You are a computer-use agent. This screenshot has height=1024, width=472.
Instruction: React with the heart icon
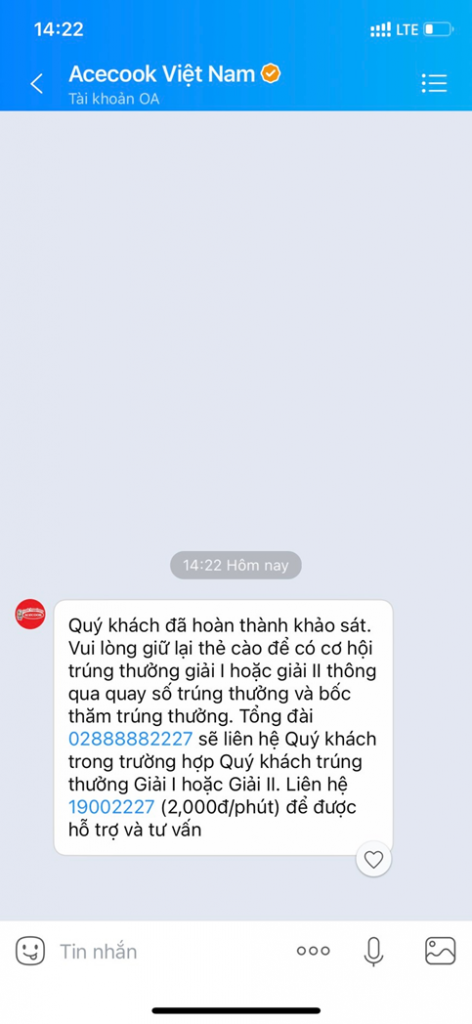(373, 859)
